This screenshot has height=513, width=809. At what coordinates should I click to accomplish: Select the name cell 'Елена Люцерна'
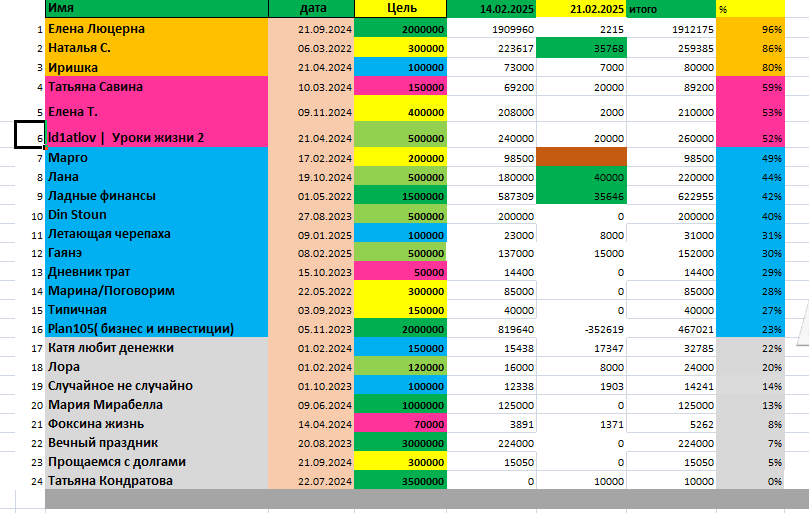157,29
